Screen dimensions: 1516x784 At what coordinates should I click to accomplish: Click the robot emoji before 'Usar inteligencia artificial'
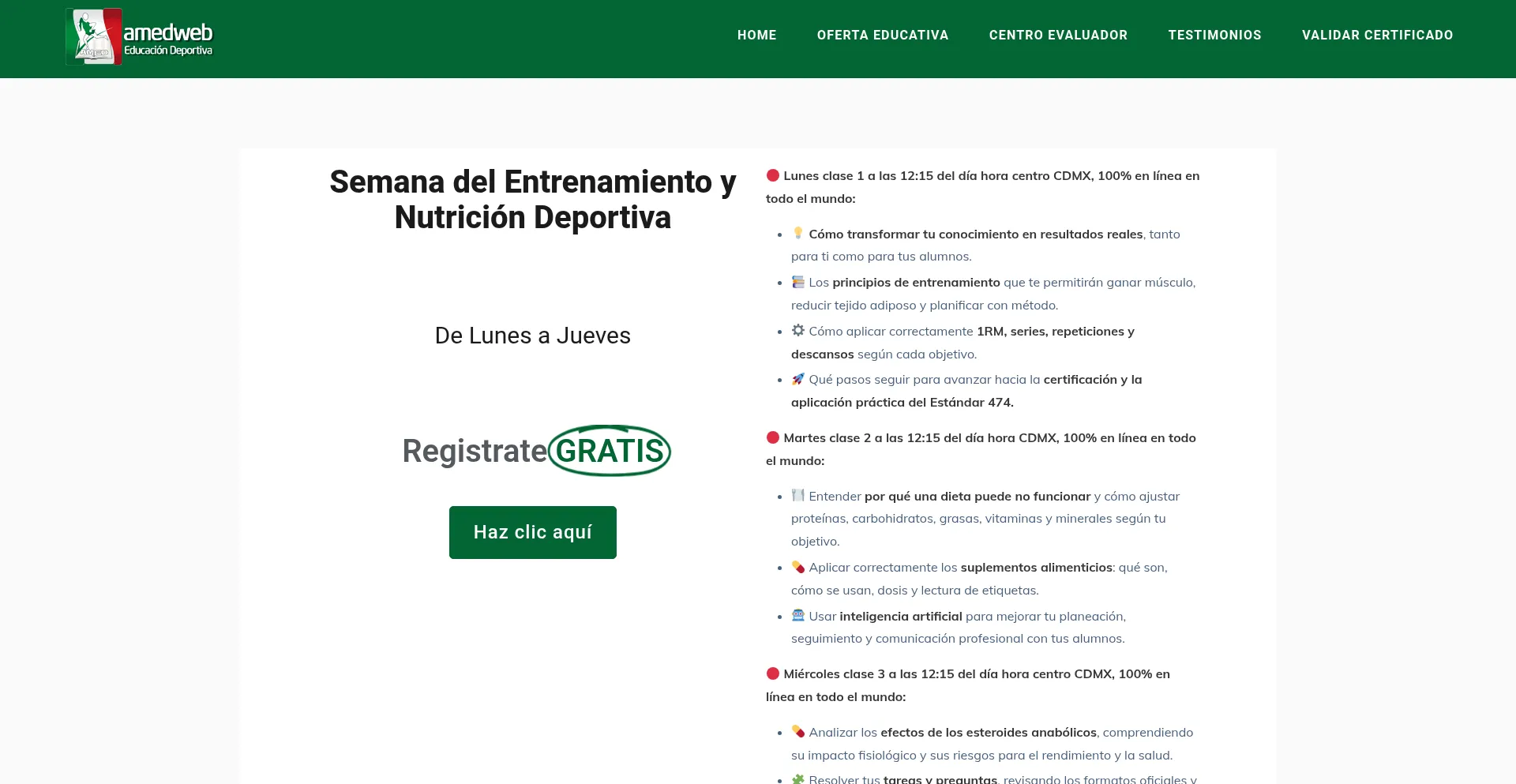point(798,615)
